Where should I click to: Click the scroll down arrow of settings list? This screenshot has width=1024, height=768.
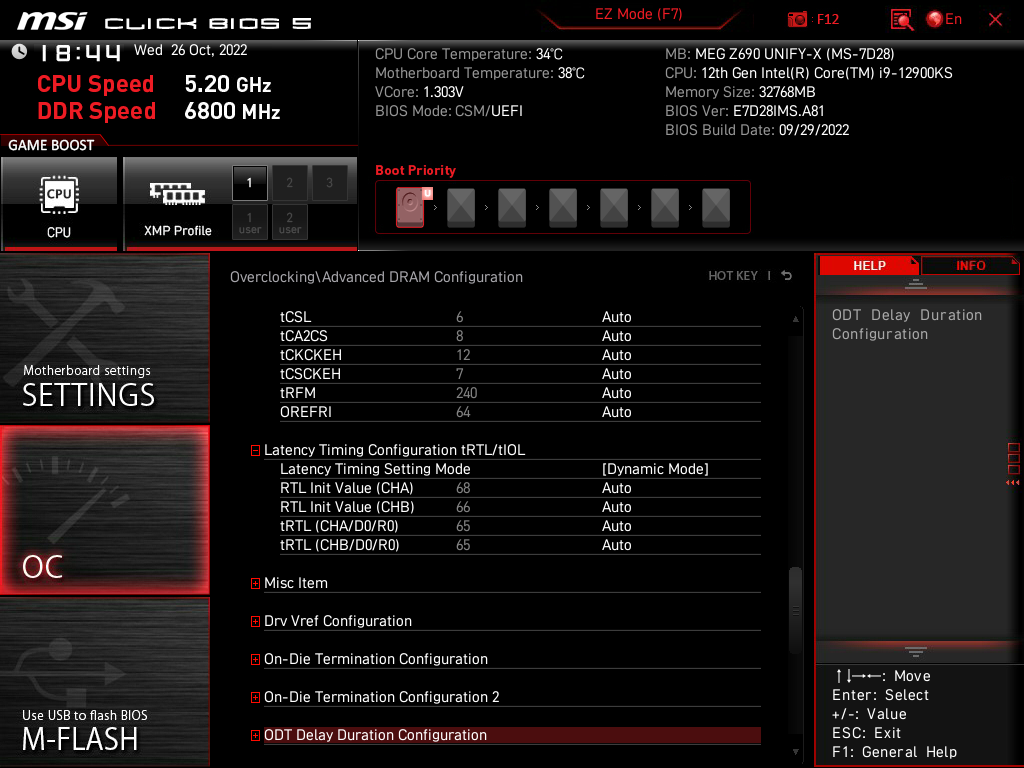pyautogui.click(x=795, y=752)
